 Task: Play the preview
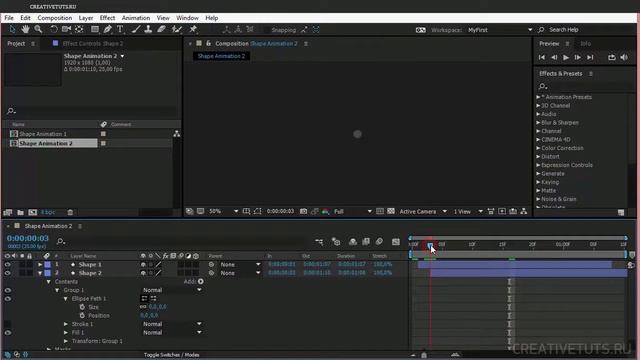[566, 58]
